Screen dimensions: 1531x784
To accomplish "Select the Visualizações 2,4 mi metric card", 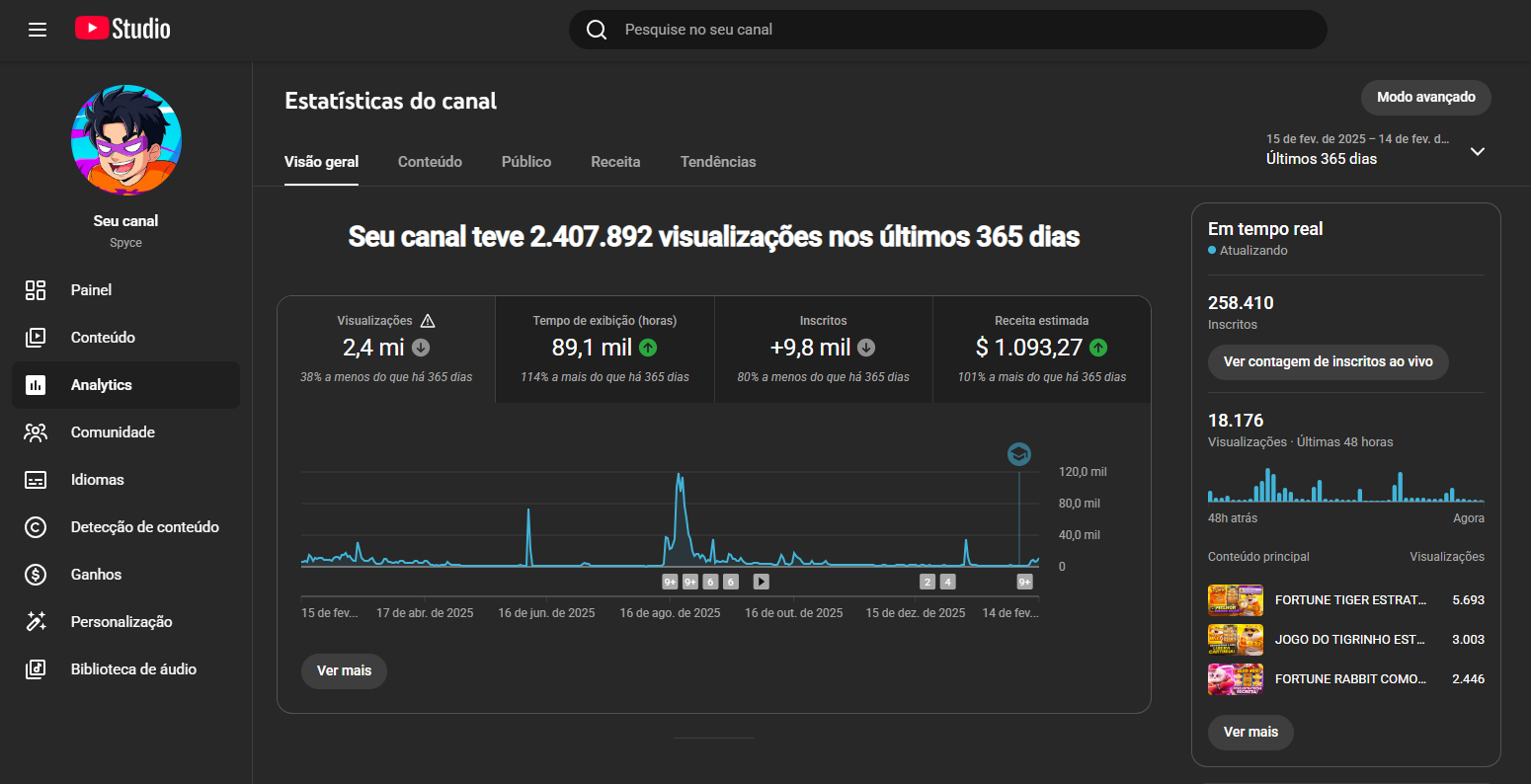I will coord(386,350).
